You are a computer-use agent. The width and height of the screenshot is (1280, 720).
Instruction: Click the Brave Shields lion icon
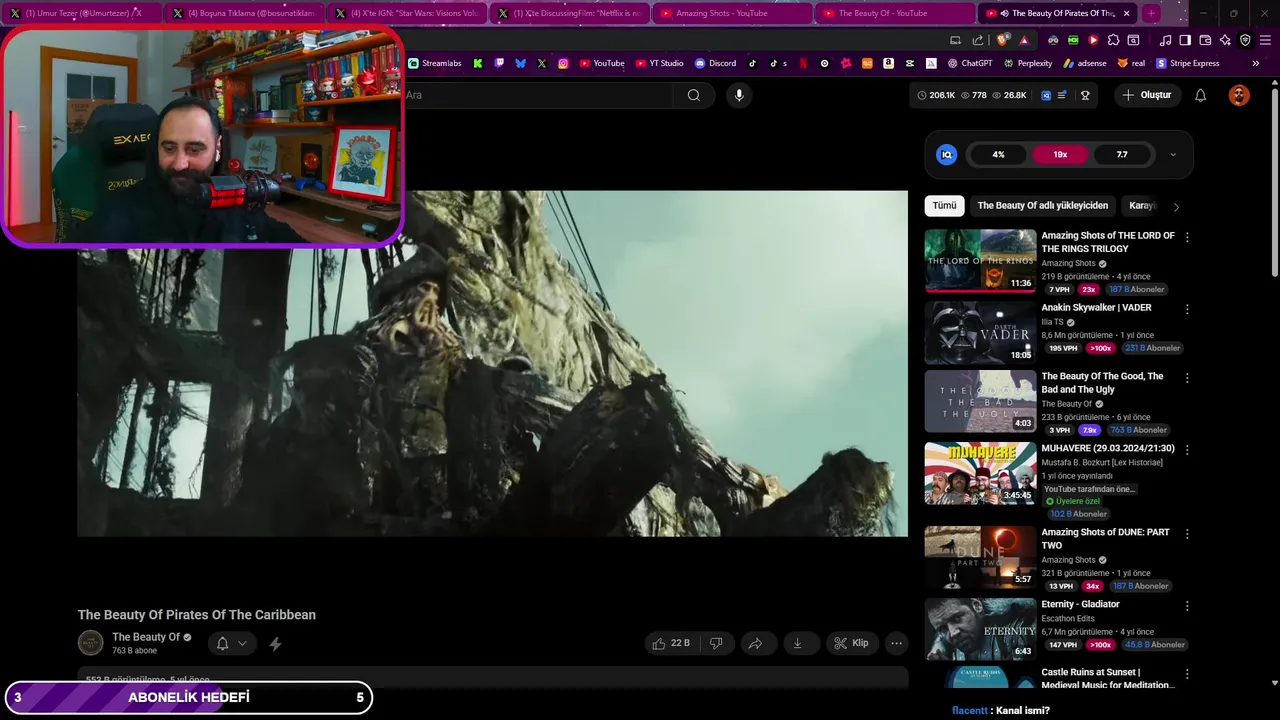point(1003,40)
